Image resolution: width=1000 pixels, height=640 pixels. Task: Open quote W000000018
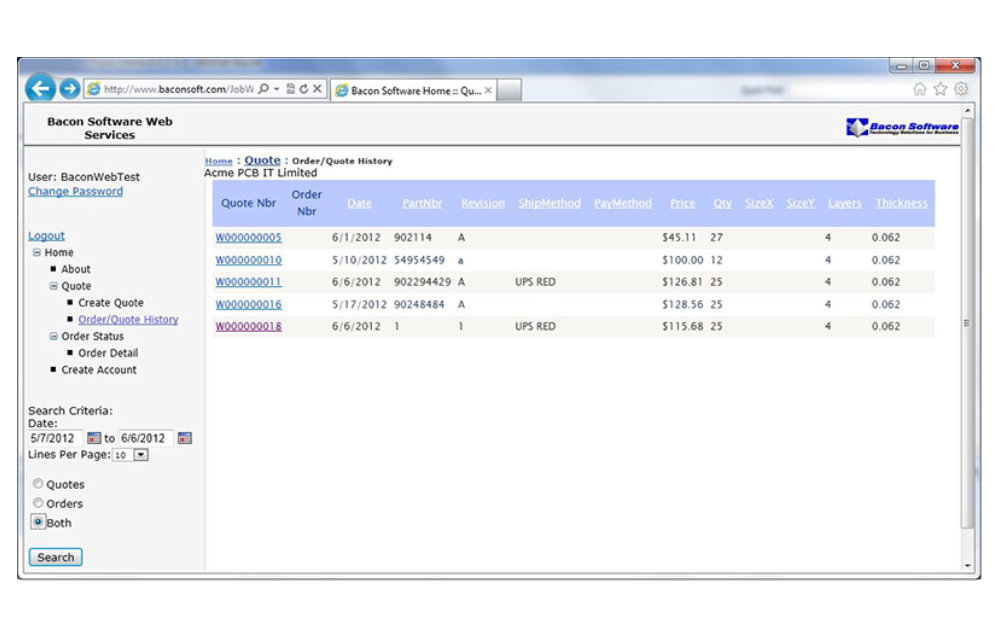(x=248, y=326)
